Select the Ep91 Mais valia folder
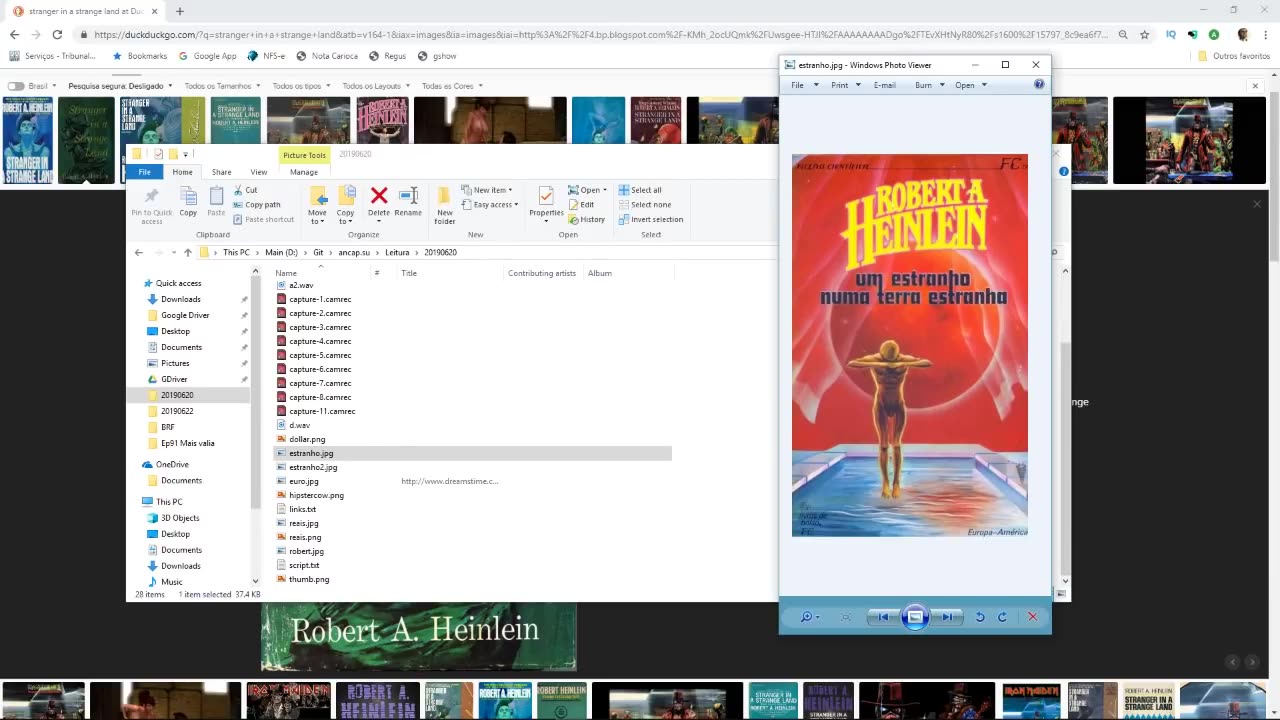This screenshot has width=1280, height=720. (187, 443)
